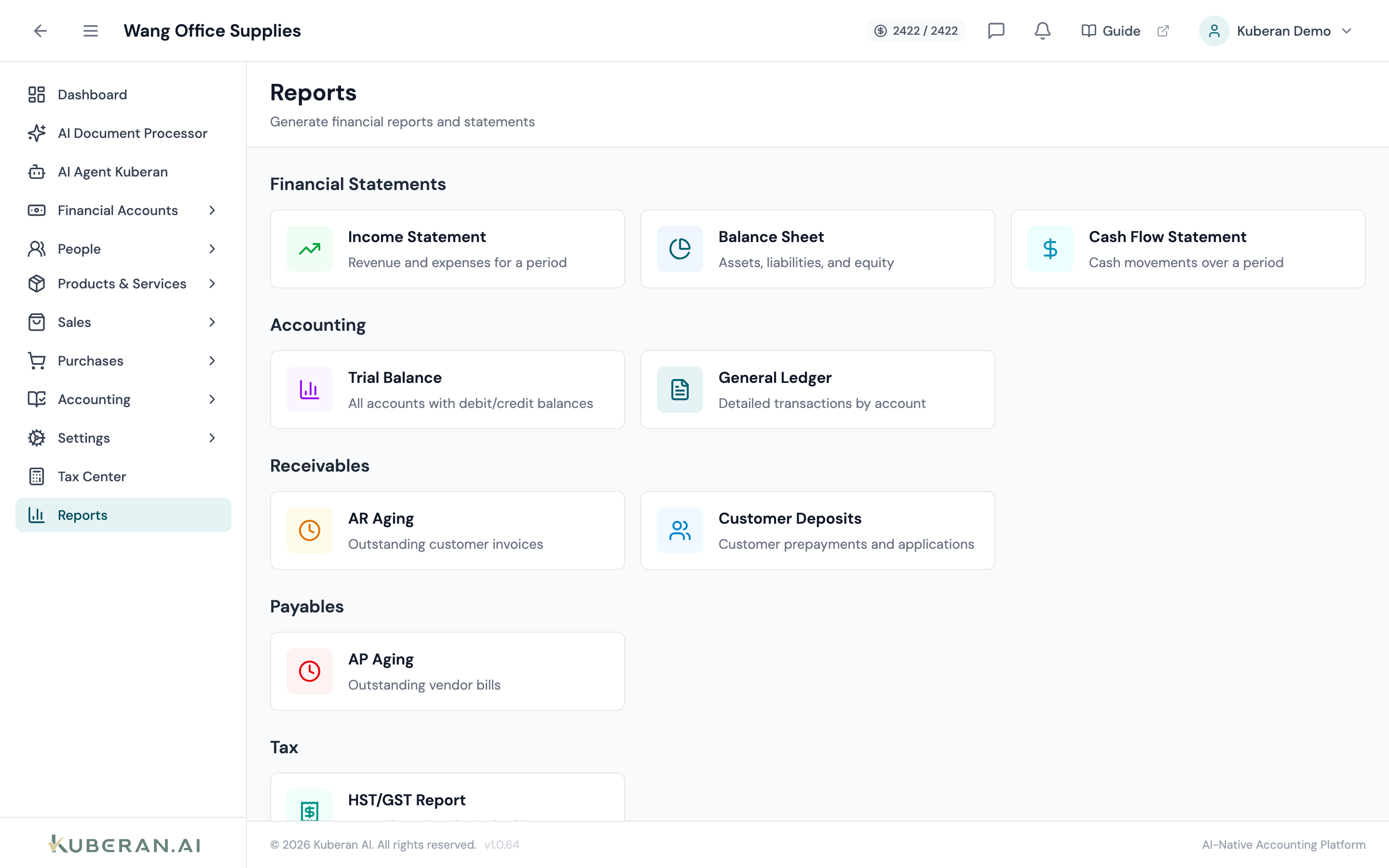Viewport: 1389px width, 868px height.
Task: Click the Balance Sheet pie chart icon
Action: [x=680, y=248]
